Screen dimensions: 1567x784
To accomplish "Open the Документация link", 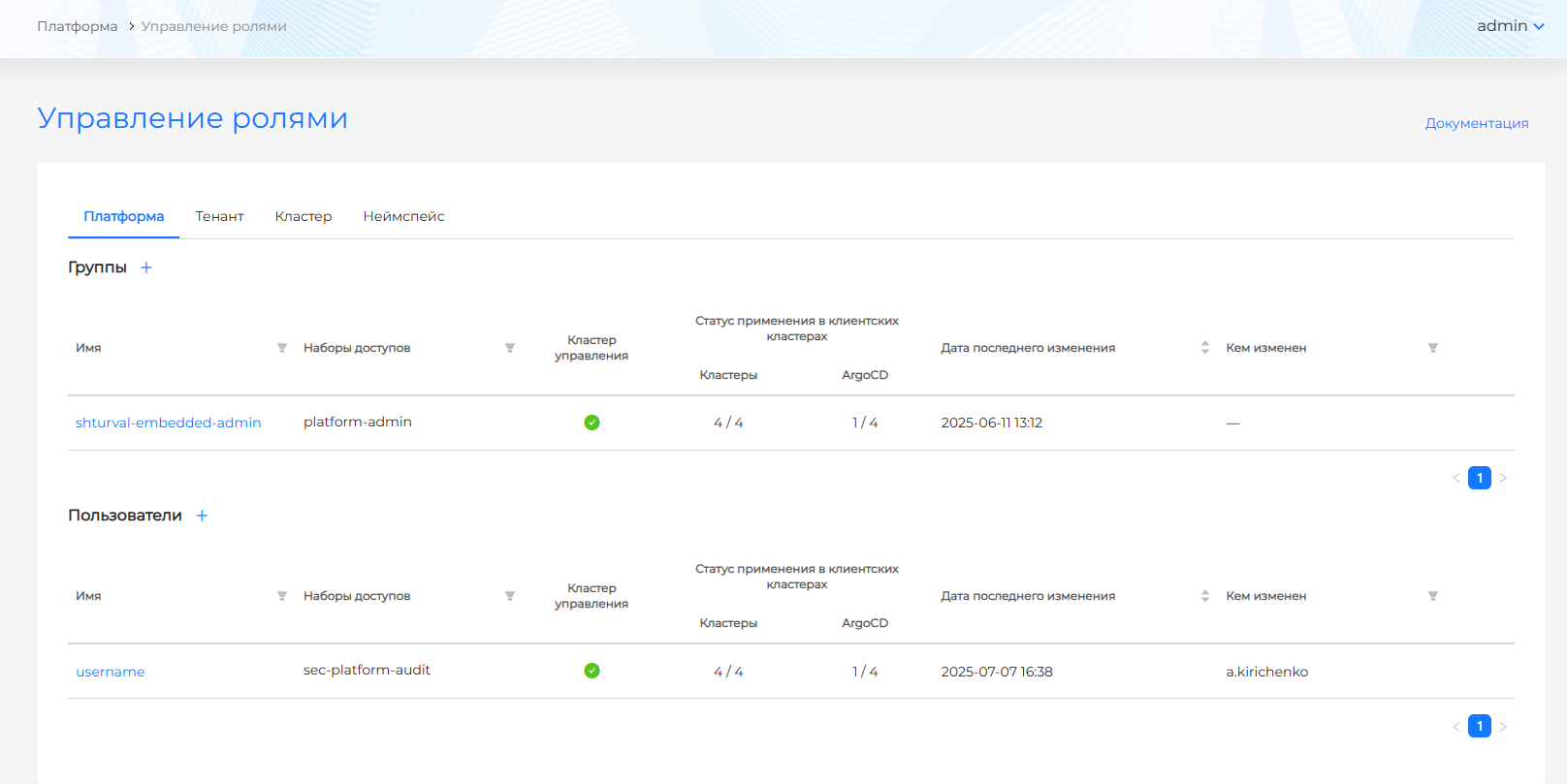I will tap(1476, 123).
